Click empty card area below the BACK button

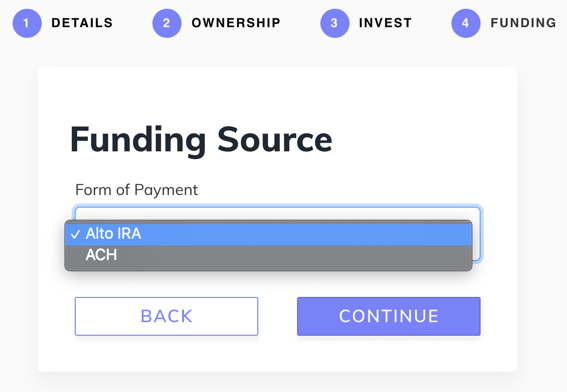[166, 354]
